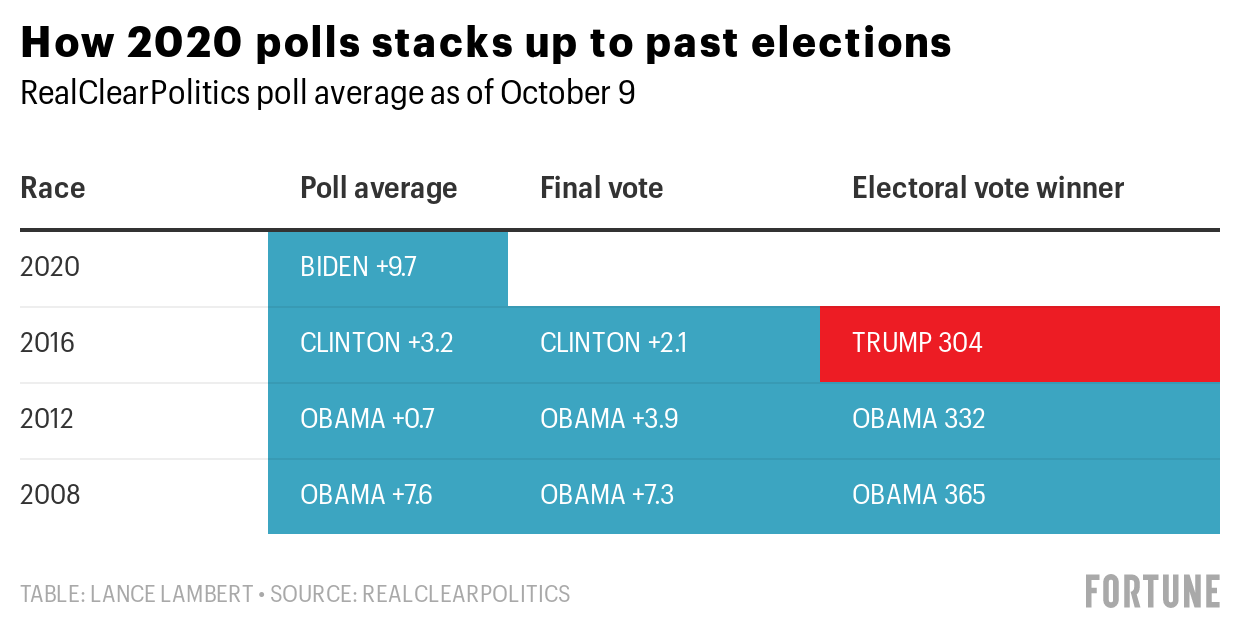This screenshot has height=634, width=1240.
Task: Click the BIDEN +9.7 poll cell
Action: click(x=388, y=268)
